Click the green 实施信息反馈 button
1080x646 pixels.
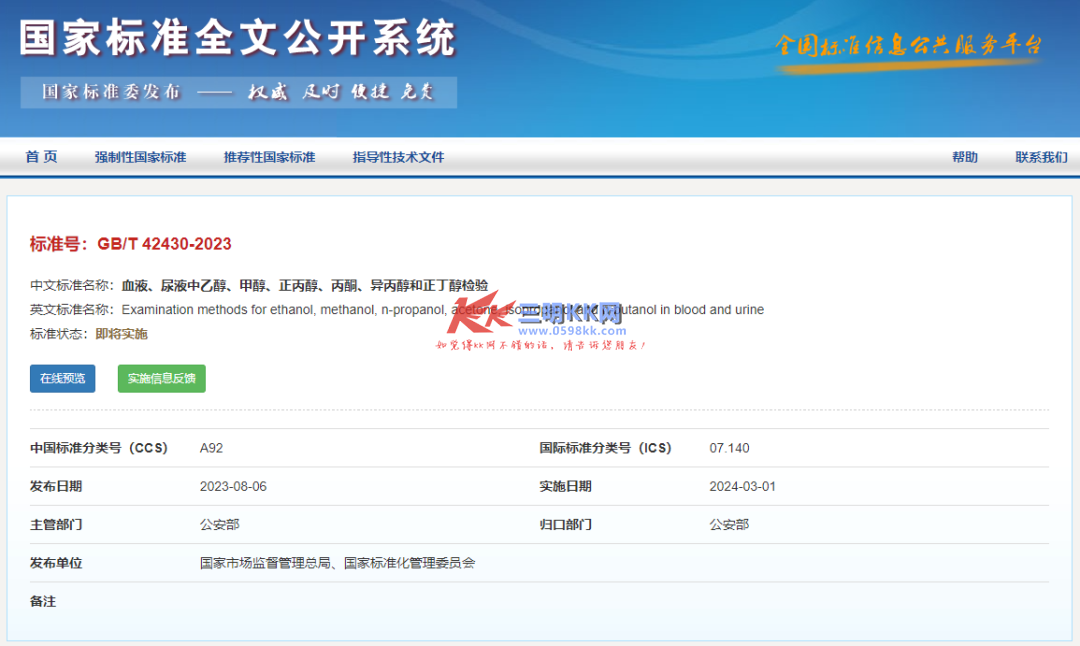[161, 378]
